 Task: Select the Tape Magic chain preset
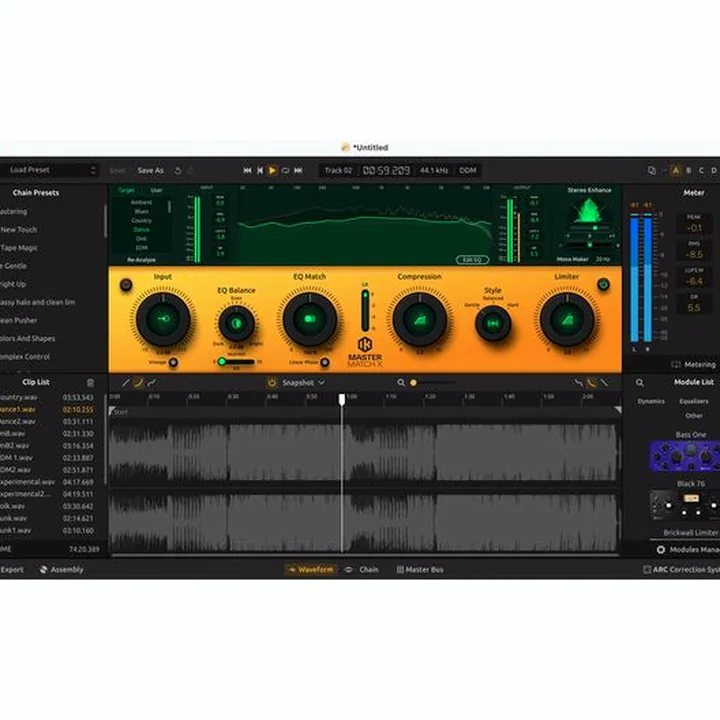(x=19, y=248)
